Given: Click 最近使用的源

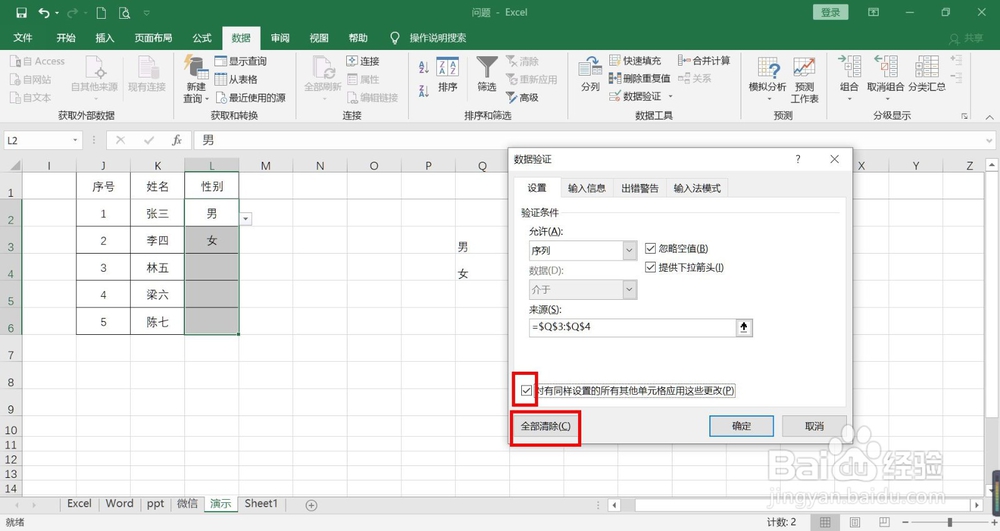Looking at the screenshot, I should [251, 98].
